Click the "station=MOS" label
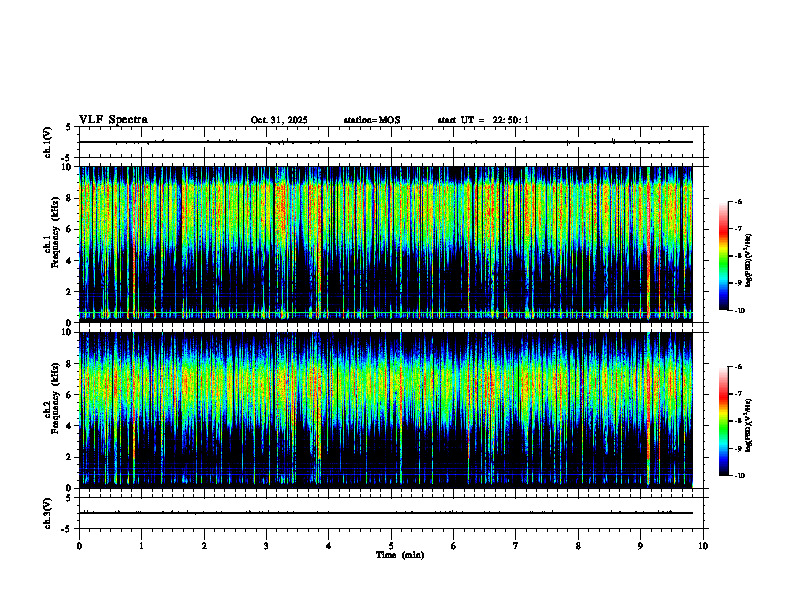 click(372, 120)
